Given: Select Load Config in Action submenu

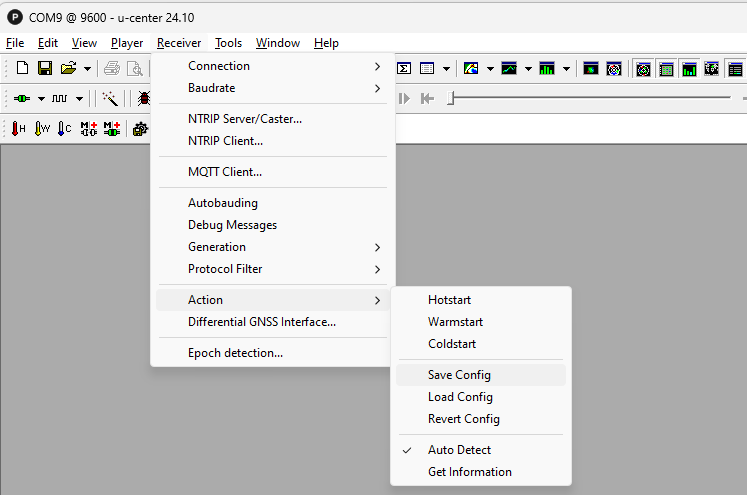Looking at the screenshot, I should 481,397.
